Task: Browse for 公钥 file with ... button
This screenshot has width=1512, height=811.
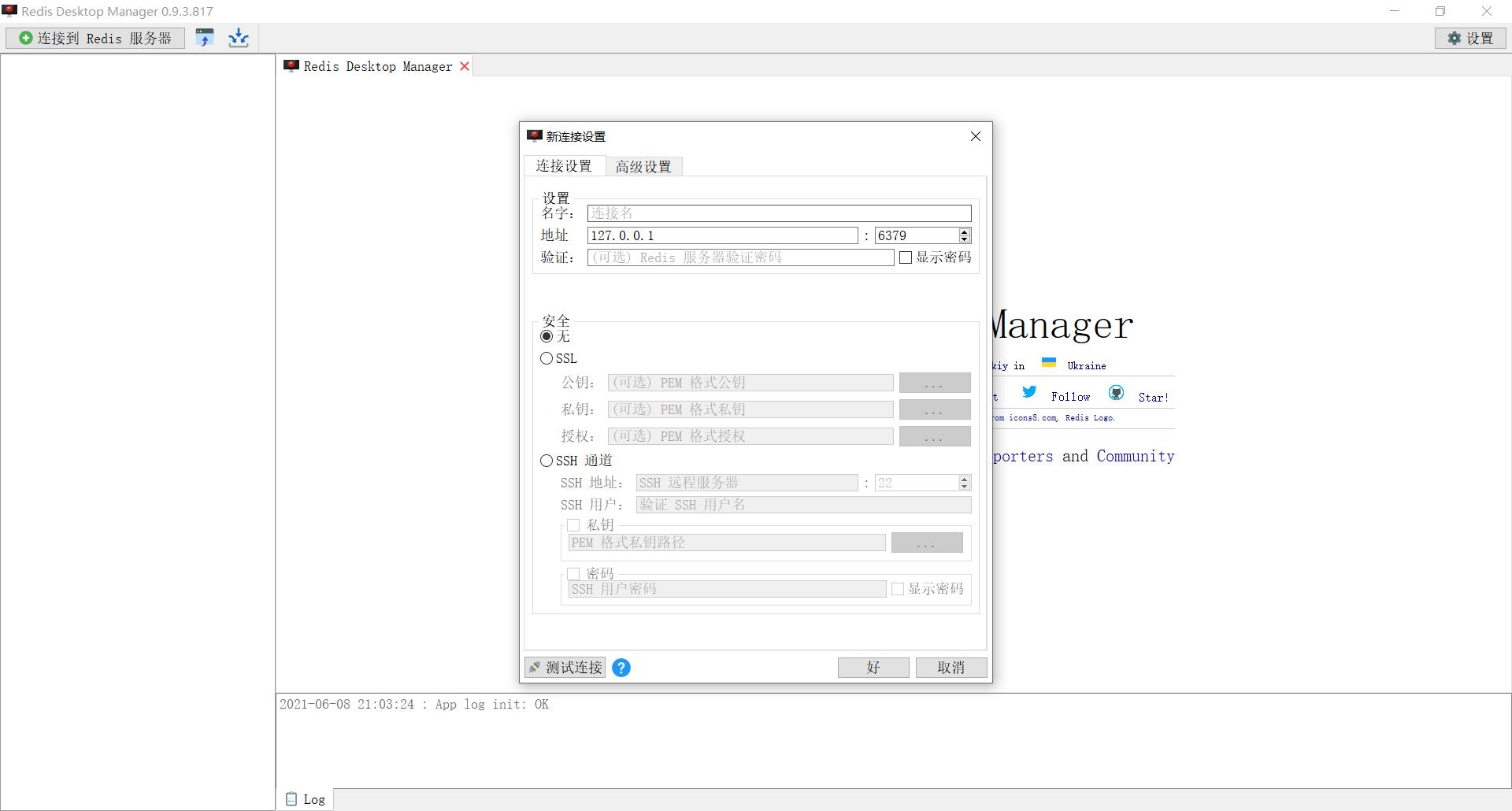Action: 935,383
